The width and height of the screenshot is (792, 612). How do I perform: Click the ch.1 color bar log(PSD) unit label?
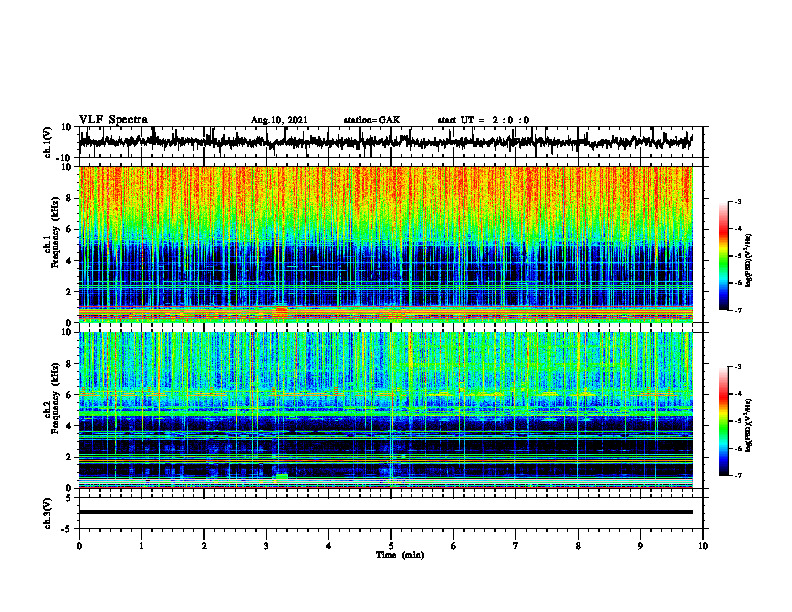(x=748, y=261)
